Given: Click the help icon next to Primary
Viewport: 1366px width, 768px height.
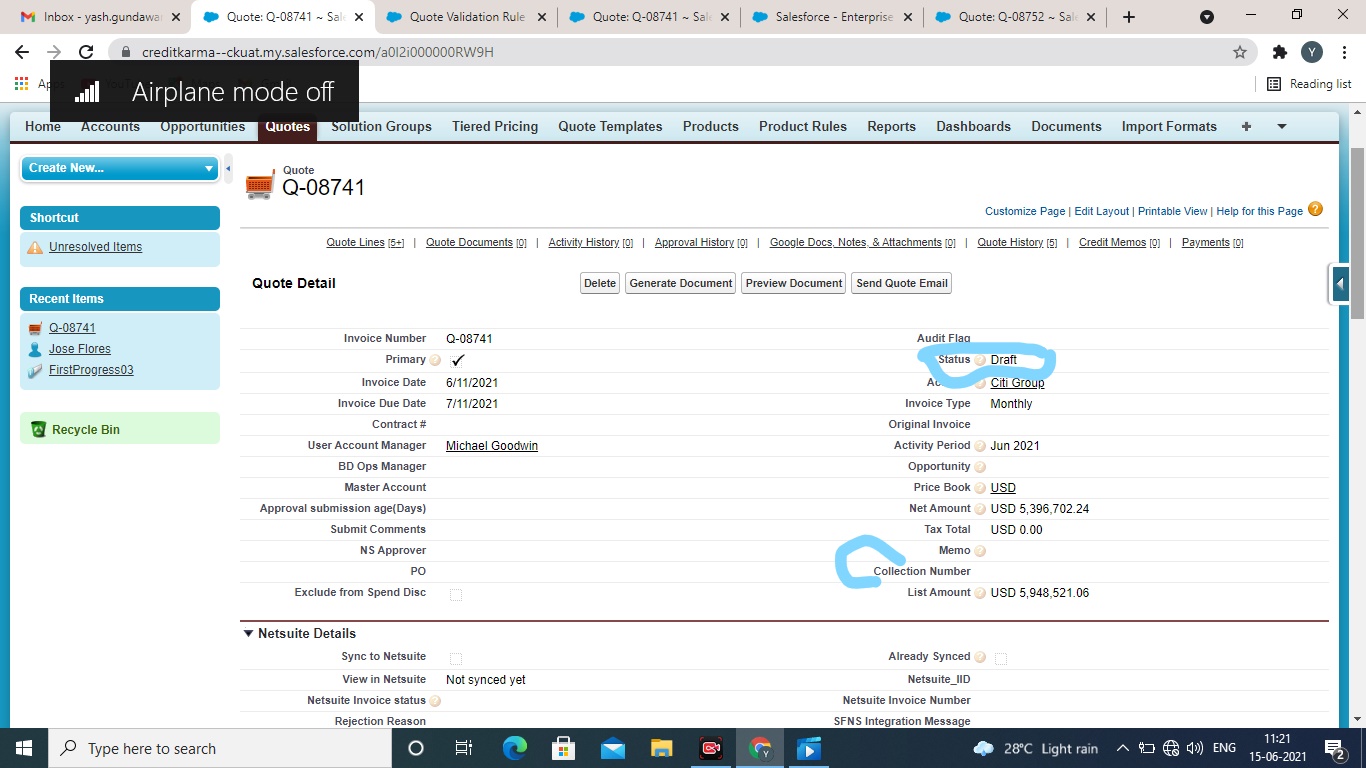Looking at the screenshot, I should click(x=435, y=360).
